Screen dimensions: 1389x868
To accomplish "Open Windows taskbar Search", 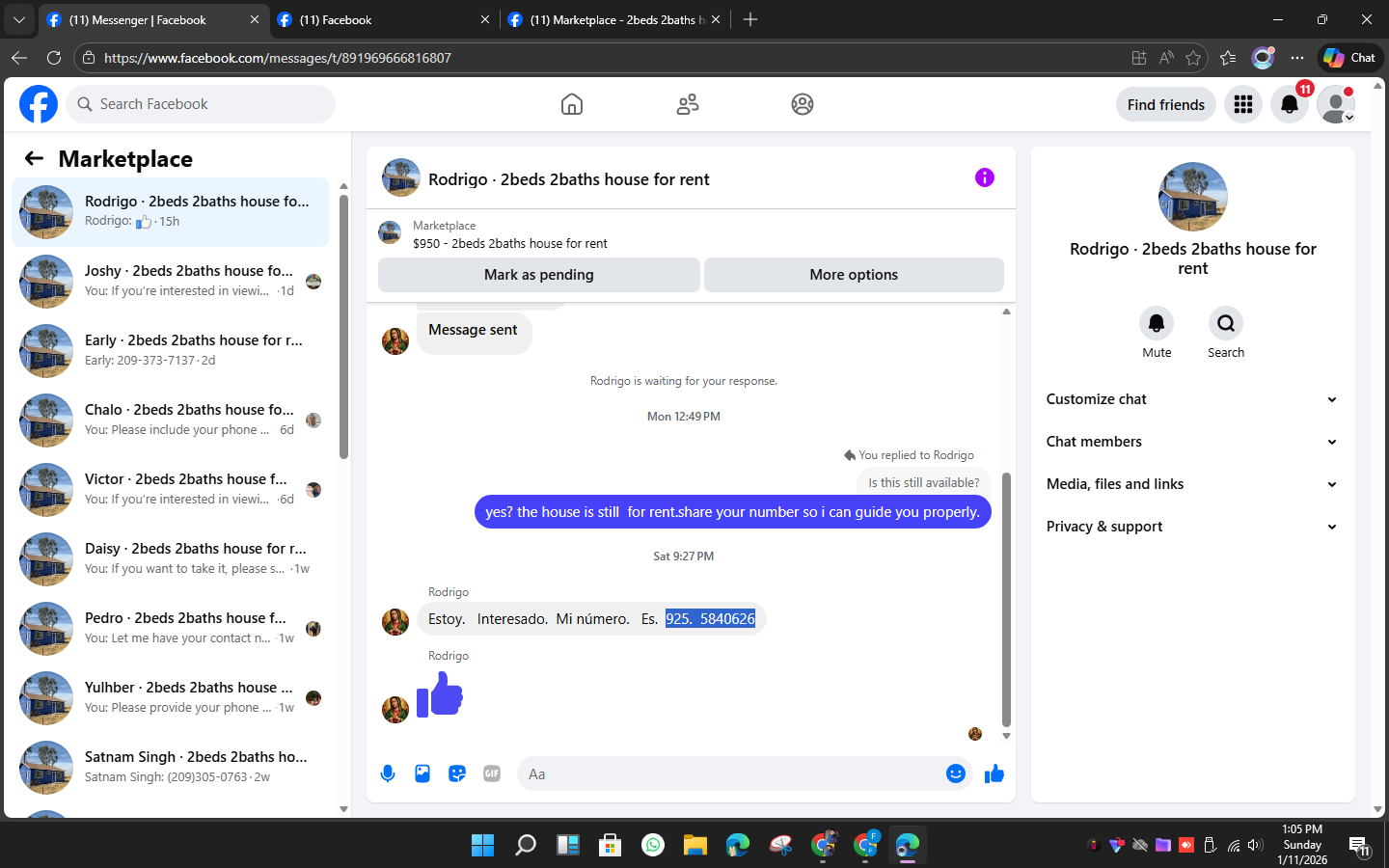I will pyautogui.click(x=526, y=845).
